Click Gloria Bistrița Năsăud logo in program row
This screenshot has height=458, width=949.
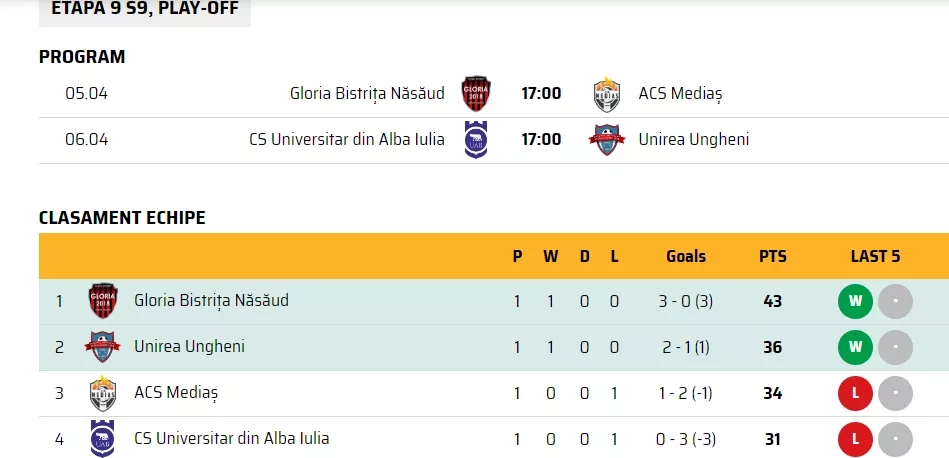click(x=476, y=94)
